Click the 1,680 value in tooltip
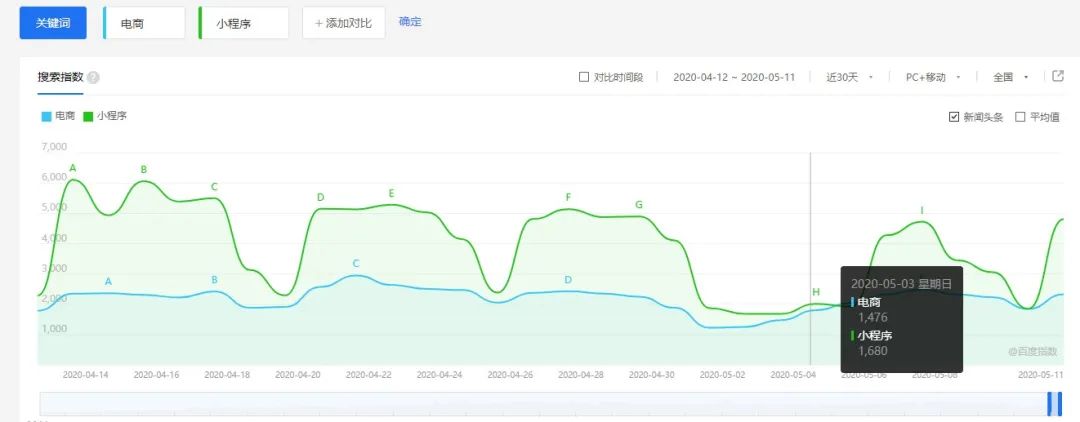 873,351
